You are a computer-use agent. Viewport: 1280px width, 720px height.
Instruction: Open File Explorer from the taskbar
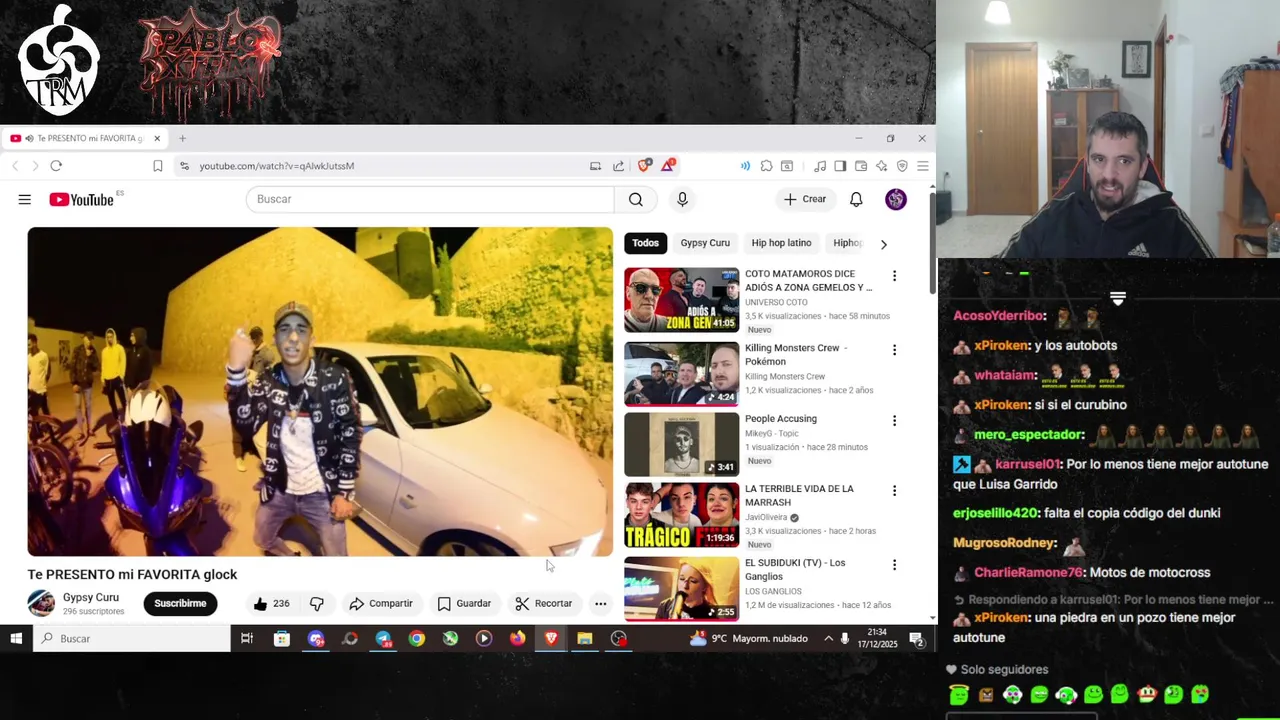[585, 638]
